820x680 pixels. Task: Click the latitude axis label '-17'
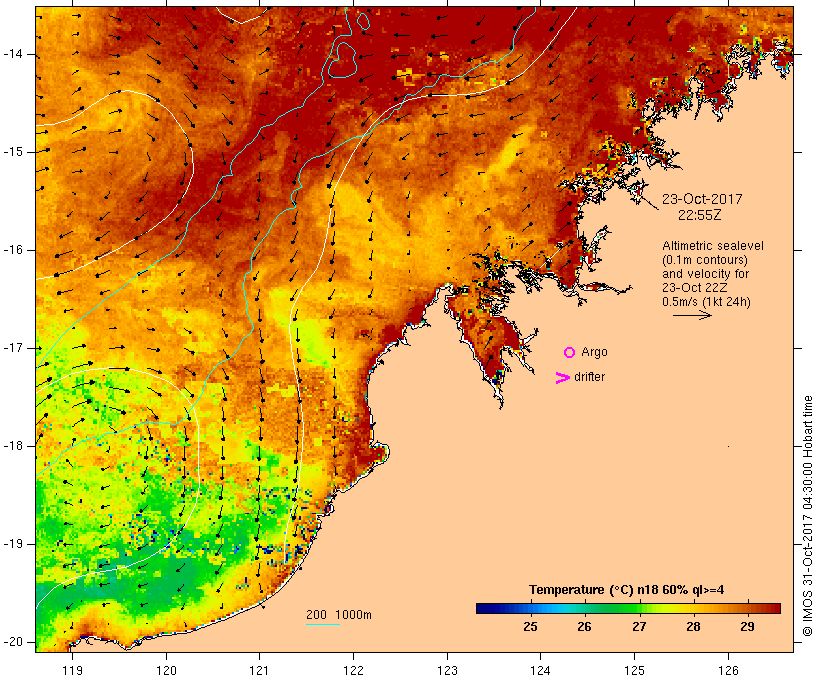(12, 348)
